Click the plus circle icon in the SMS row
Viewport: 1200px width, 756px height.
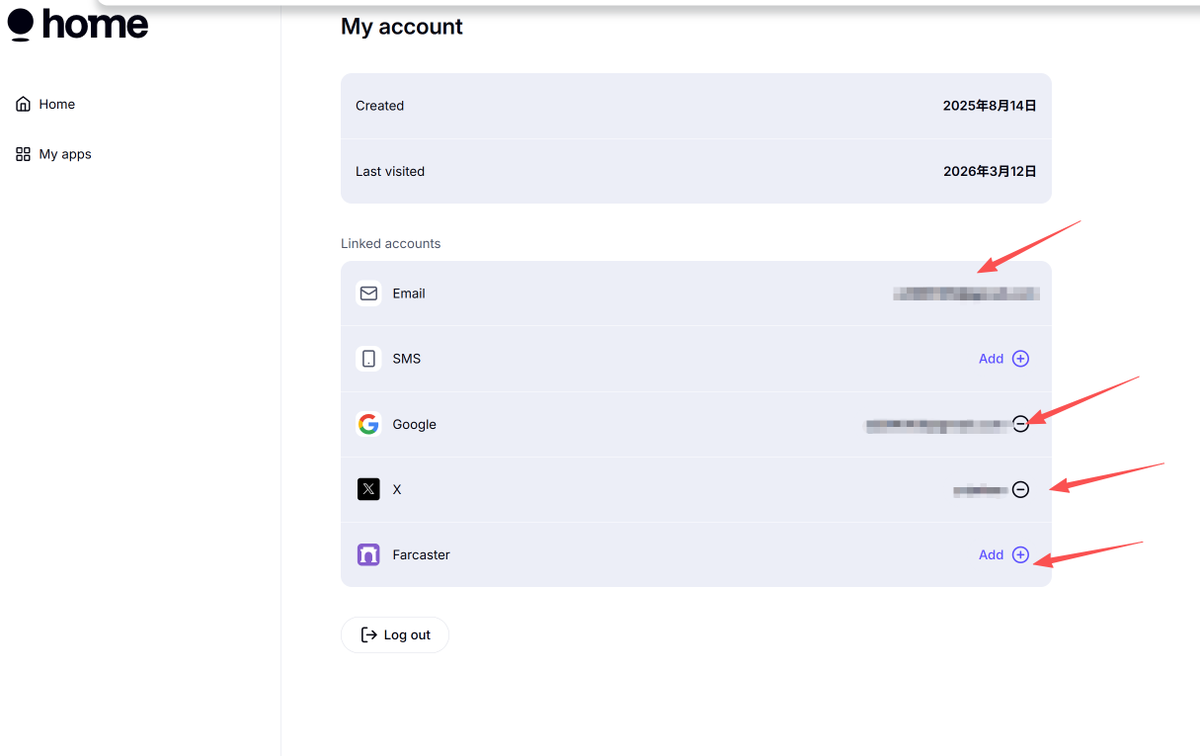pos(1020,358)
